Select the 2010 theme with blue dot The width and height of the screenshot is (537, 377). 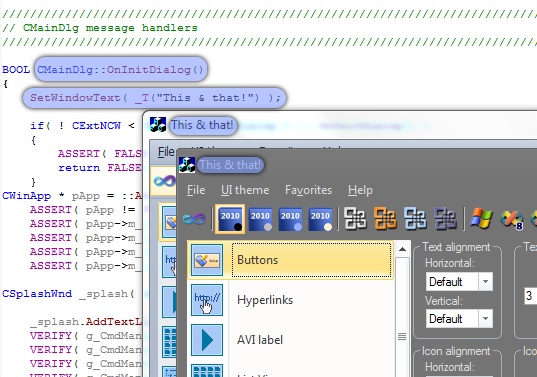click(290, 219)
